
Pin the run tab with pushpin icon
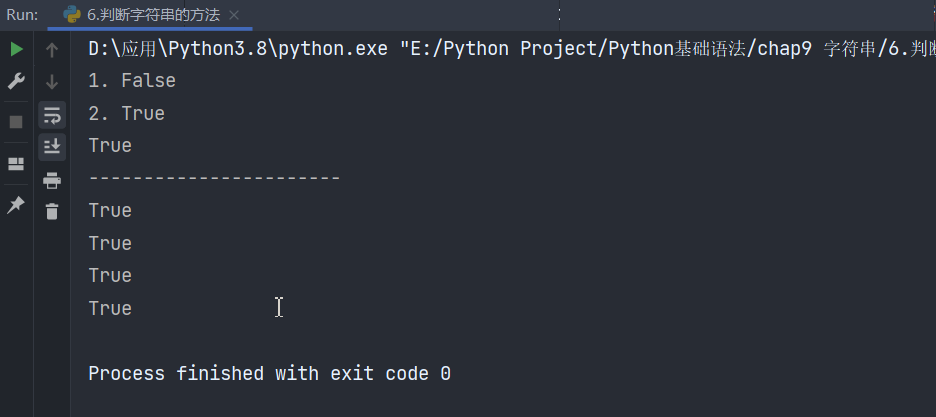point(16,205)
